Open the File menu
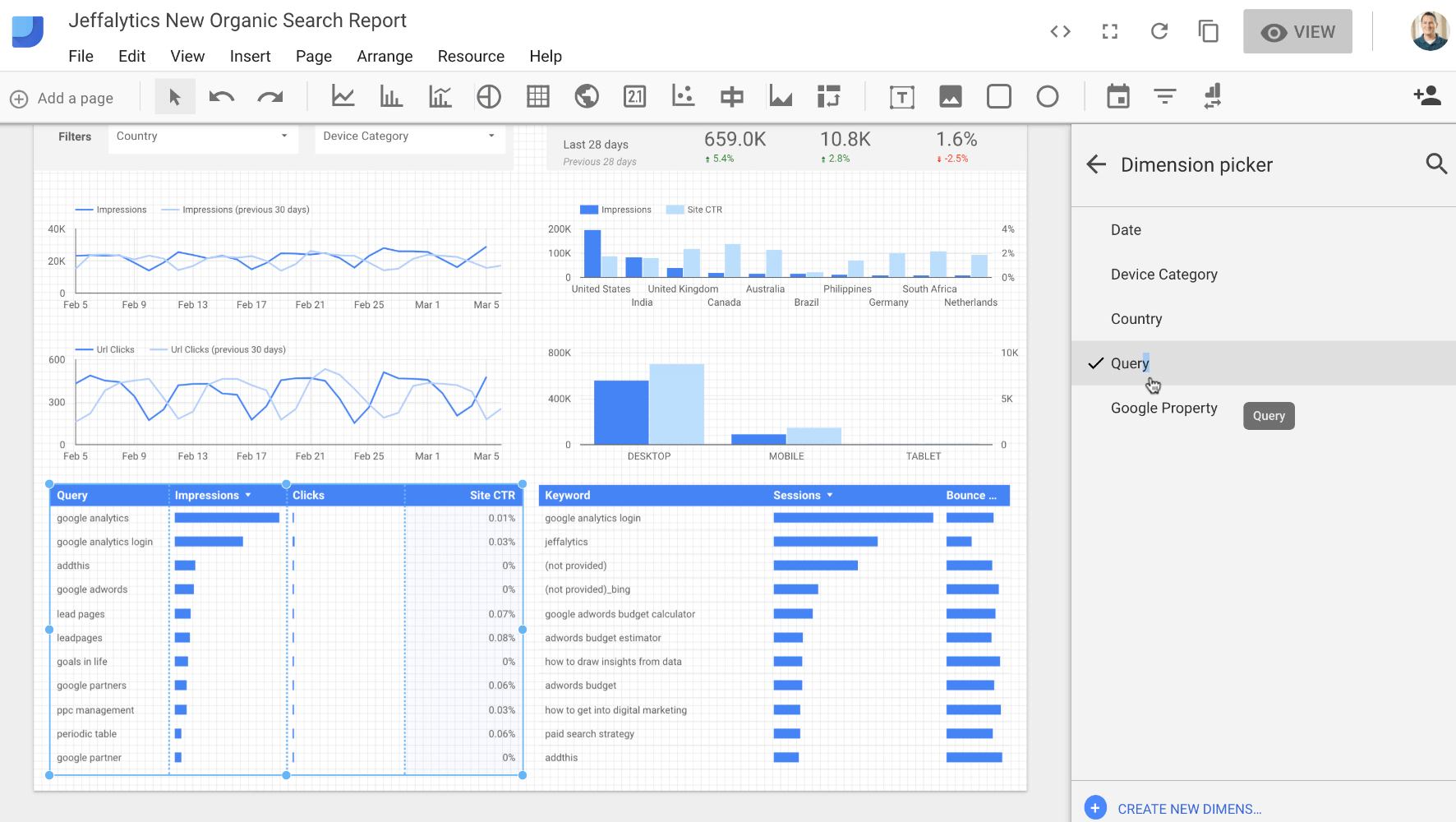Viewport: 1456px width, 822px height. [x=81, y=56]
